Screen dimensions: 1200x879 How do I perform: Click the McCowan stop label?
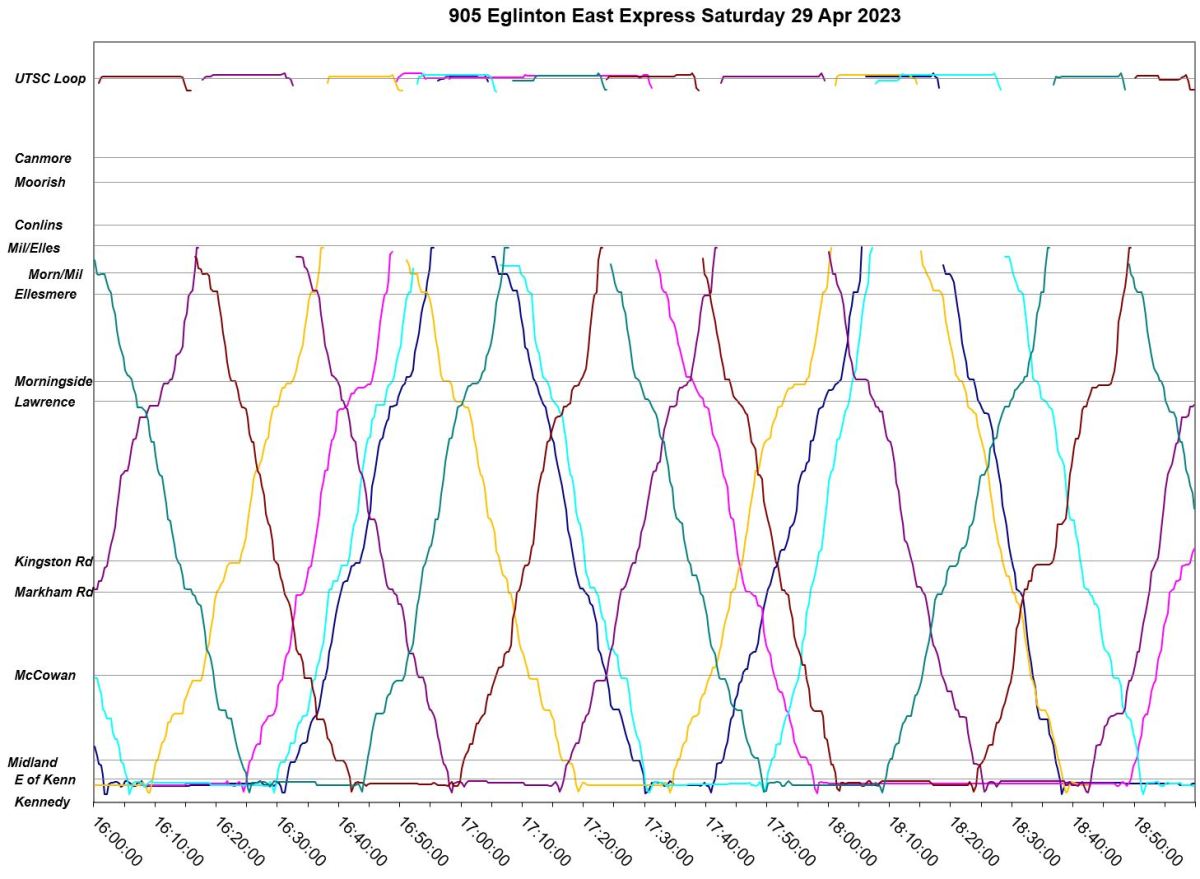tap(45, 675)
